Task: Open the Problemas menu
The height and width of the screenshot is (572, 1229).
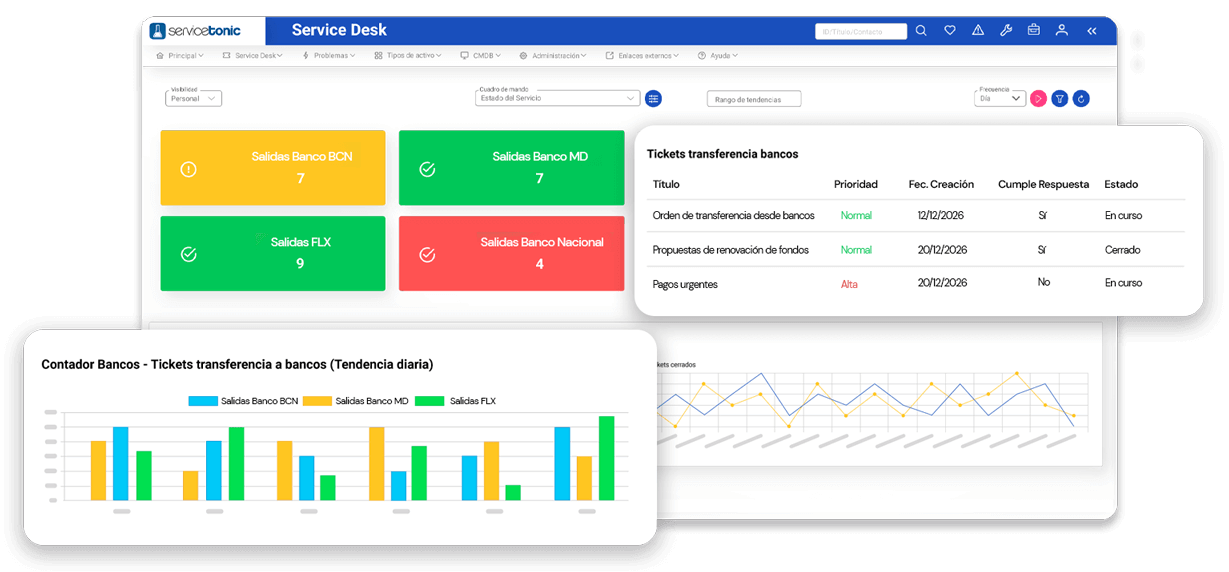Action: coord(329,56)
